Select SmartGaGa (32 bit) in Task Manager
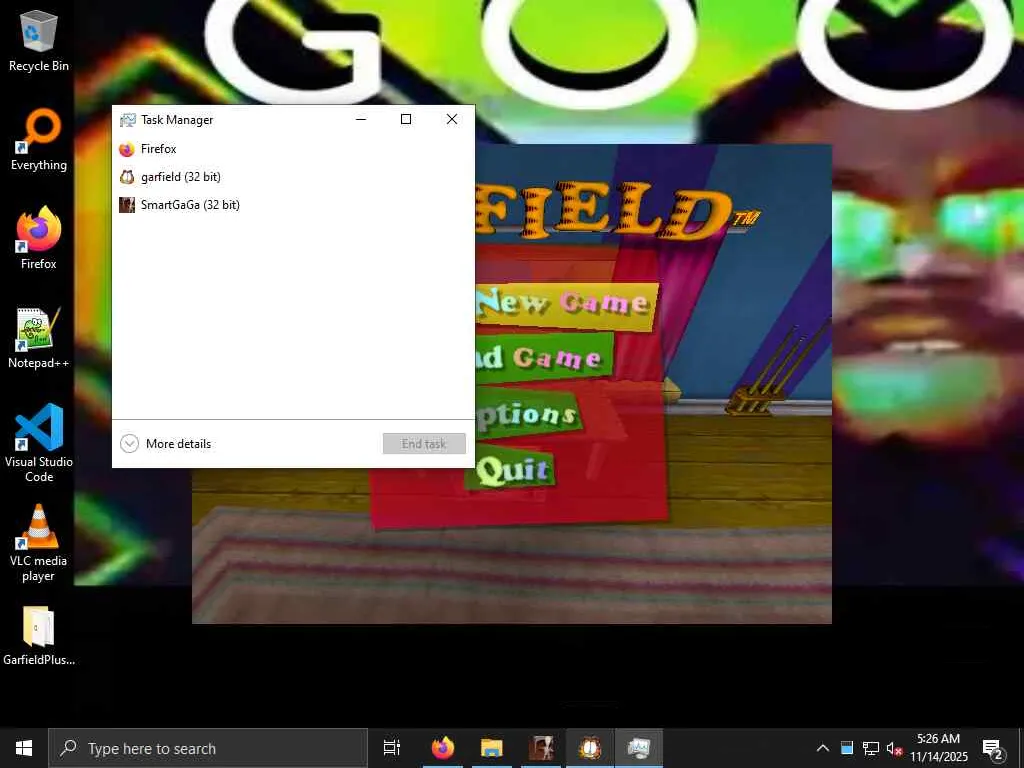The width and height of the screenshot is (1024, 768). click(x=293, y=205)
